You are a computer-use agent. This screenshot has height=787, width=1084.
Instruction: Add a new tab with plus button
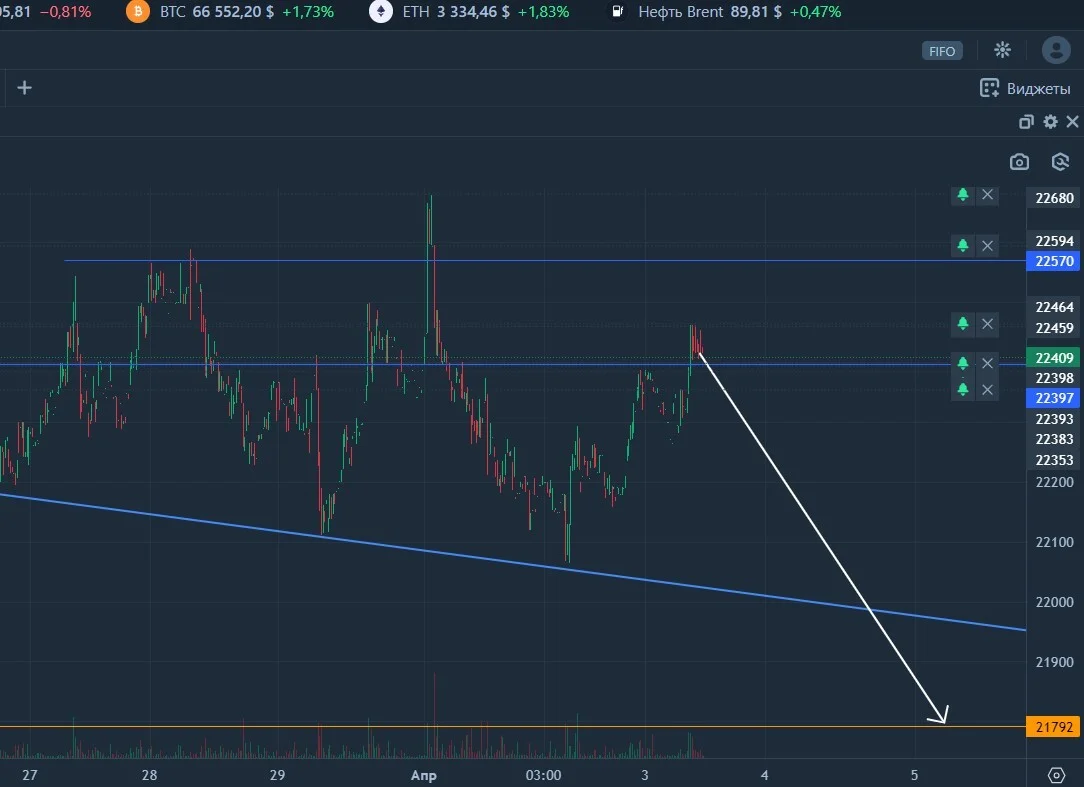[x=24, y=88]
